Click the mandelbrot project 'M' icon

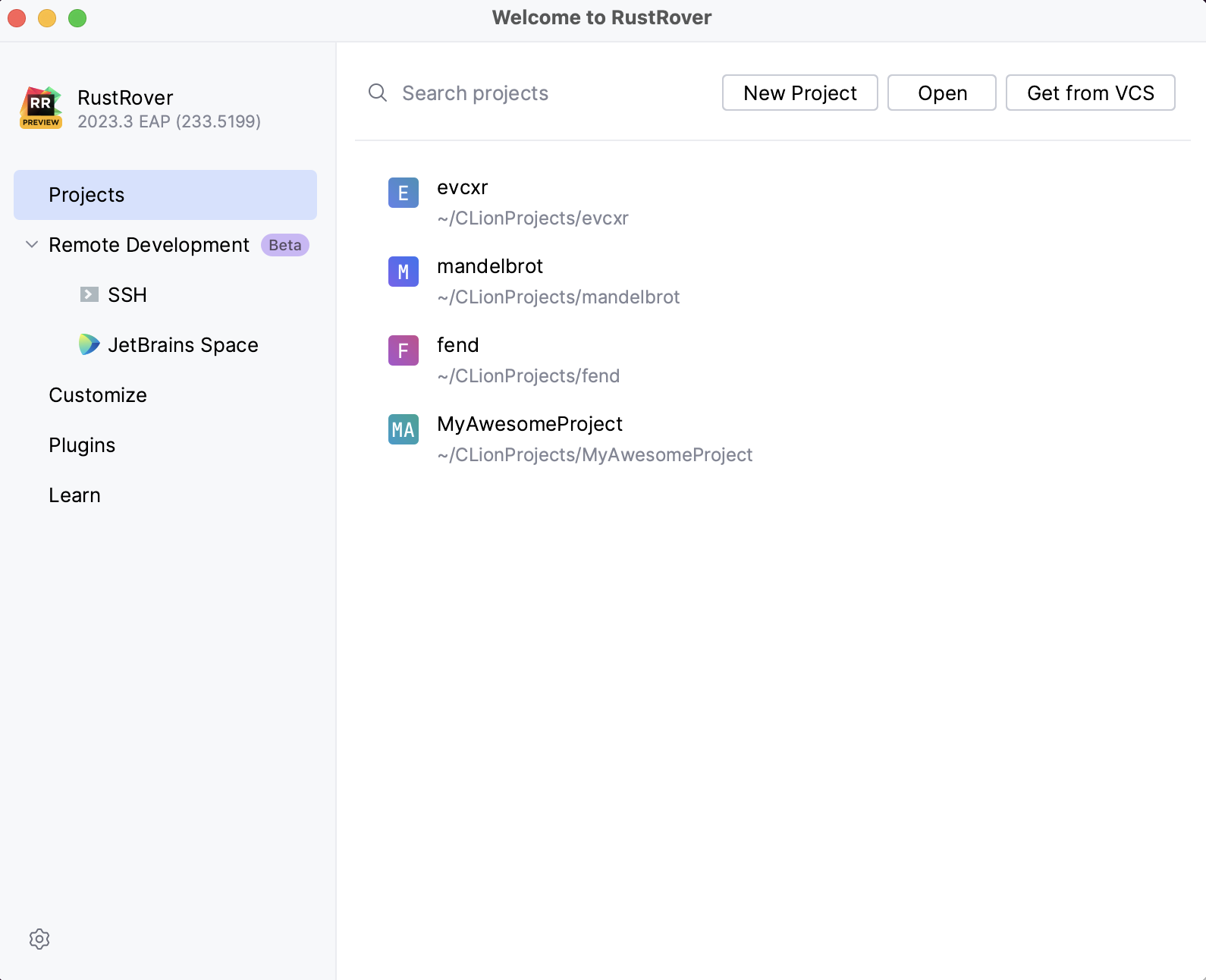pyautogui.click(x=404, y=272)
